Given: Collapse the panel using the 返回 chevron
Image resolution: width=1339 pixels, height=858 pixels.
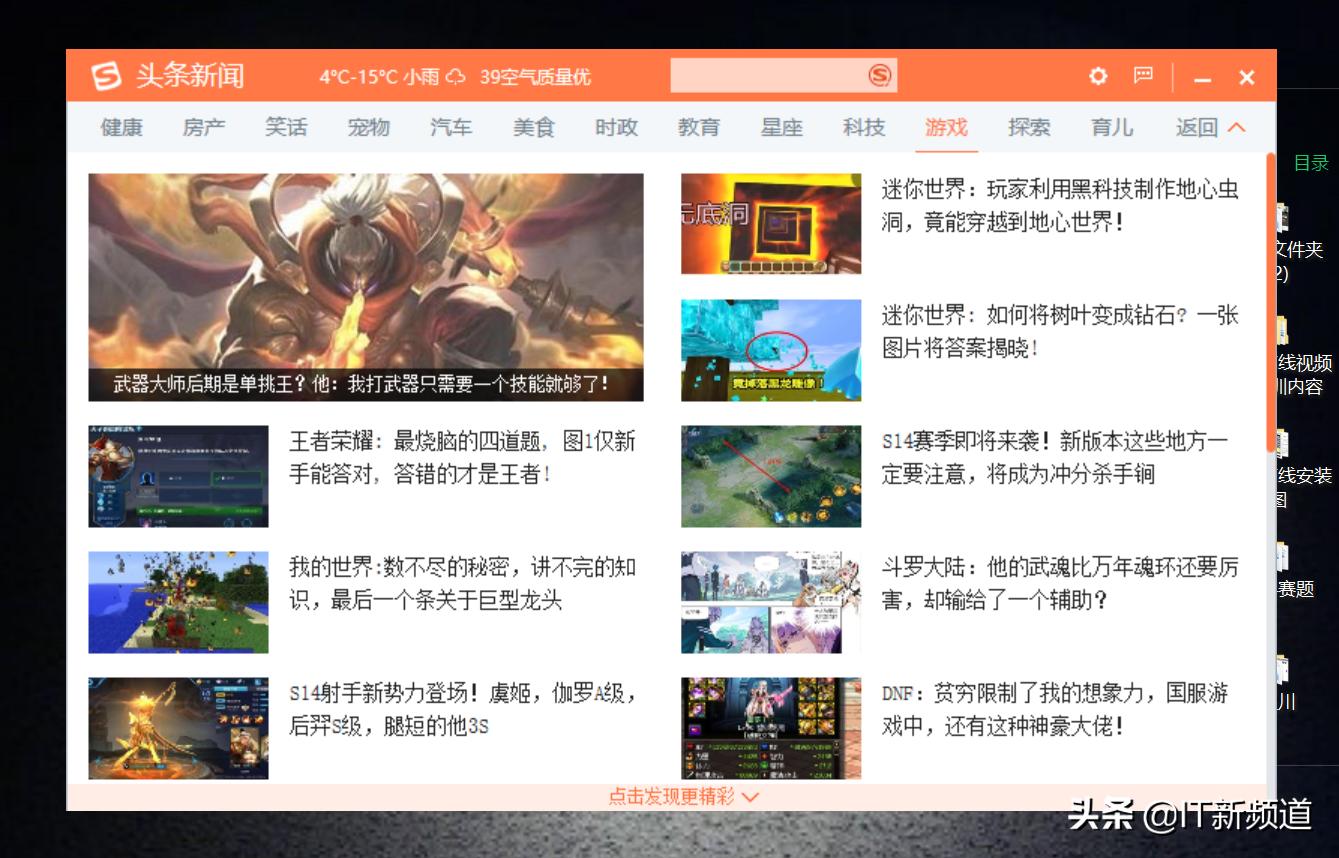Looking at the screenshot, I should (1236, 128).
